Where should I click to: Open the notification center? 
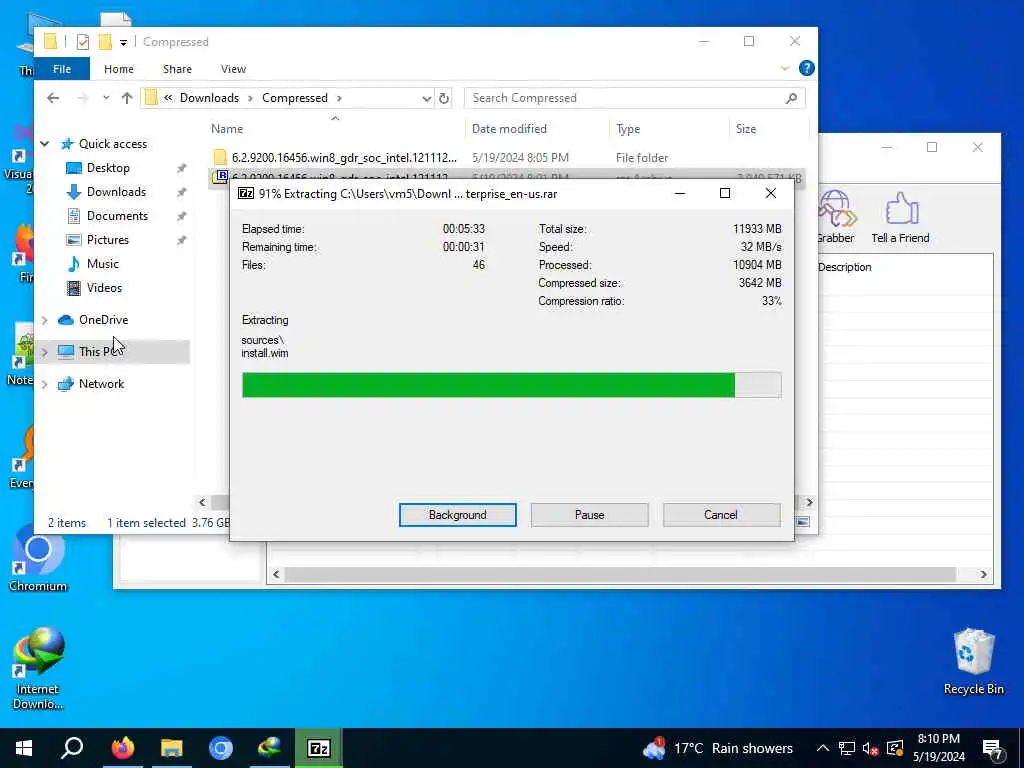click(x=993, y=749)
